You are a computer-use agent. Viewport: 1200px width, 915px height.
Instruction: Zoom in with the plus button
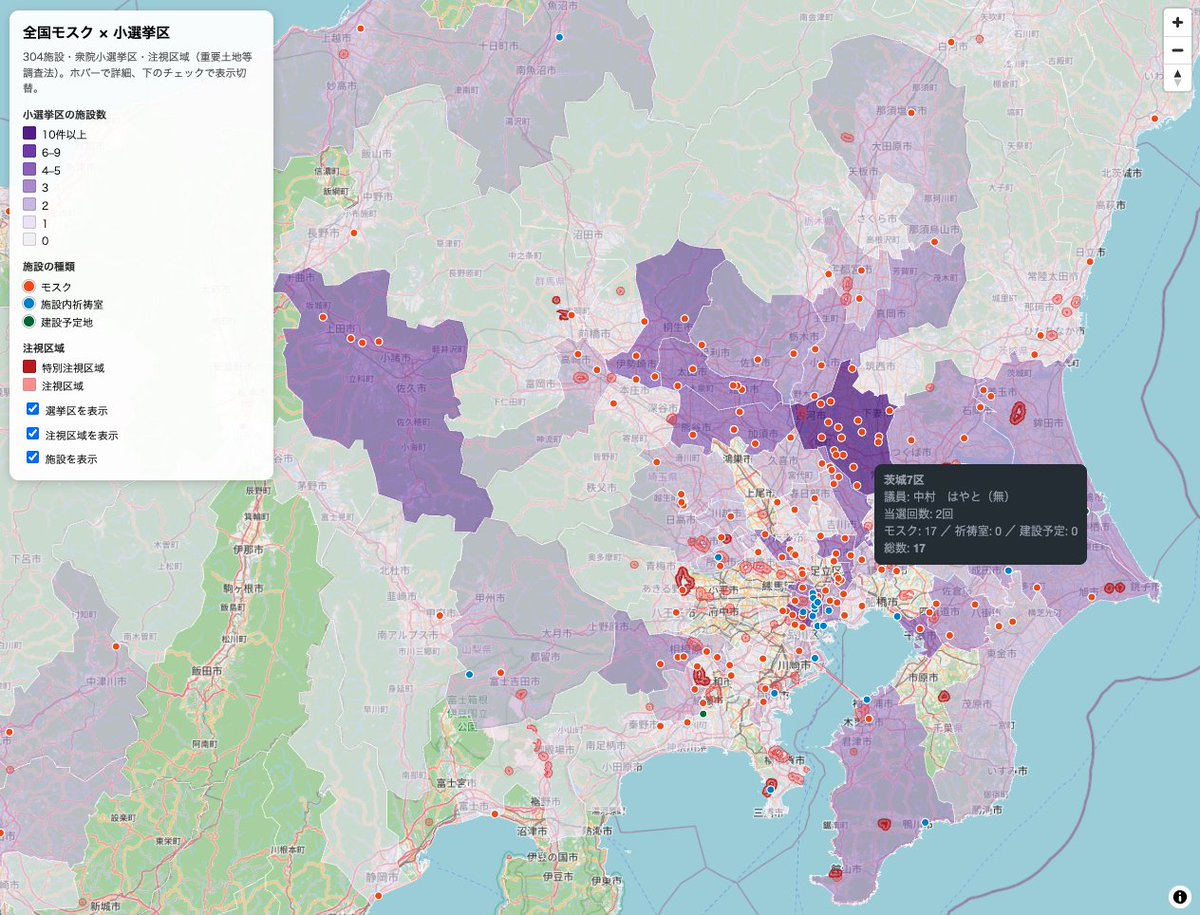coord(1177,22)
